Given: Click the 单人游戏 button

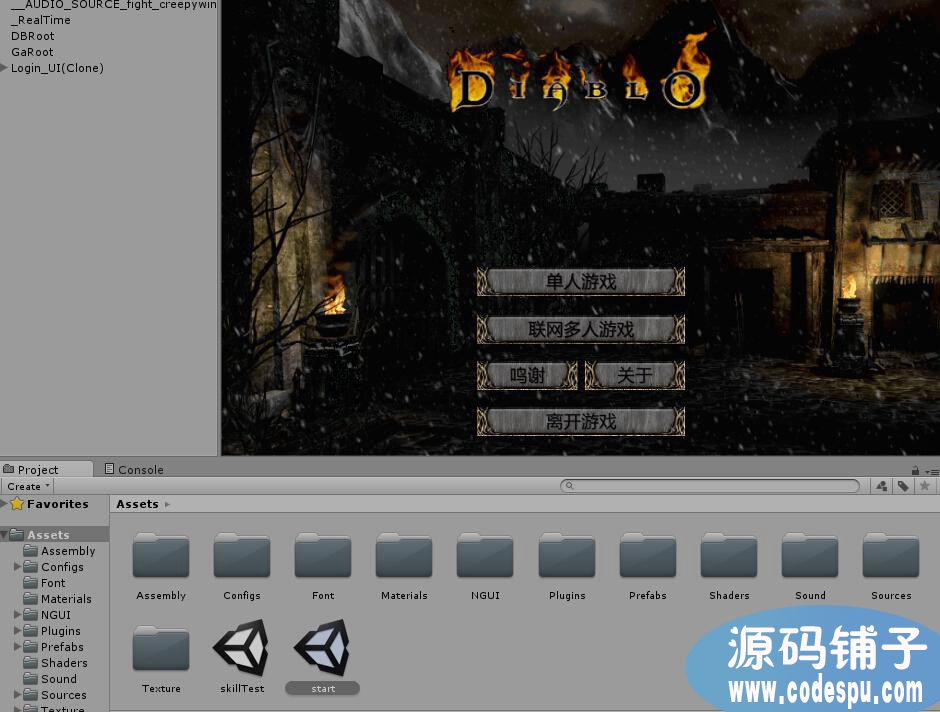Looking at the screenshot, I should pos(581,282).
